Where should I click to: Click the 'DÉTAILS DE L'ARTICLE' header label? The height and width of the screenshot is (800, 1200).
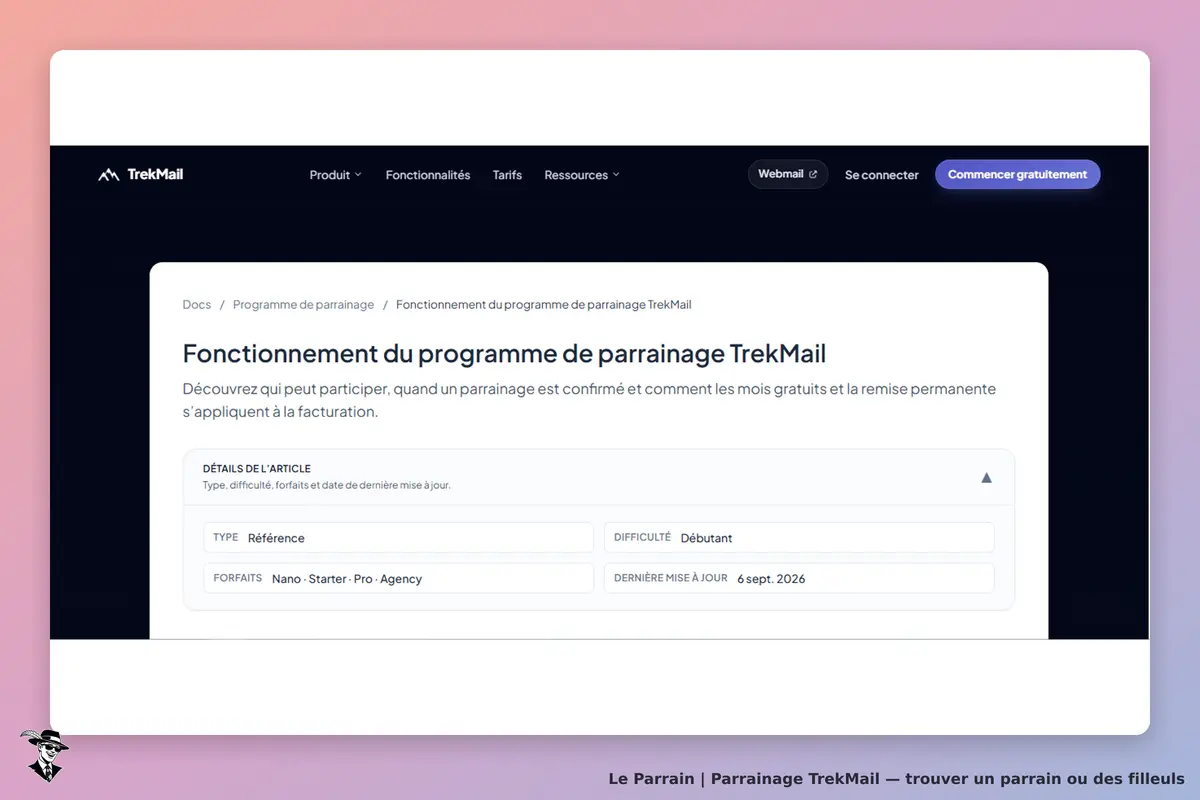[257, 469]
